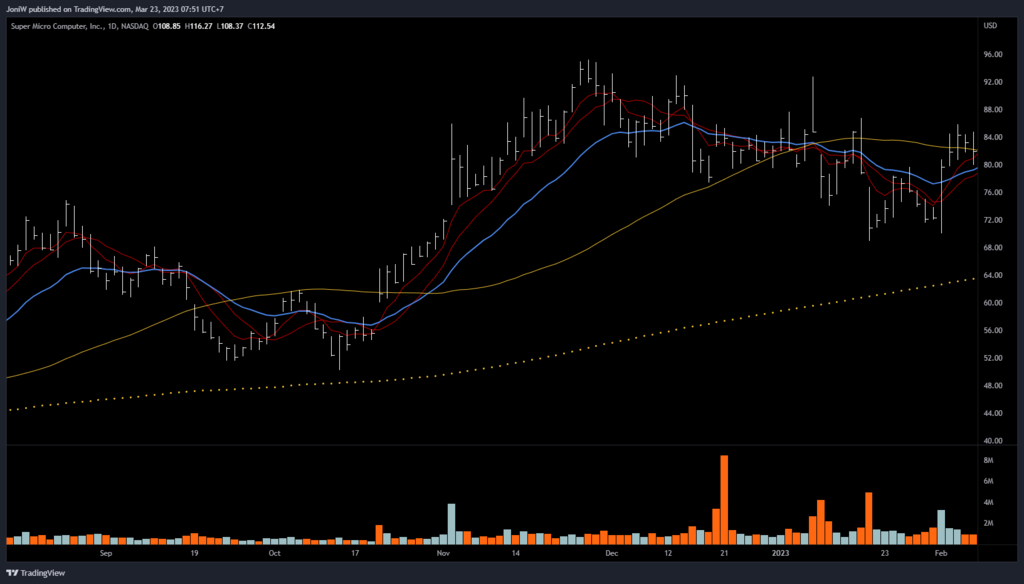Click the 64.00 price axis label

point(992,275)
